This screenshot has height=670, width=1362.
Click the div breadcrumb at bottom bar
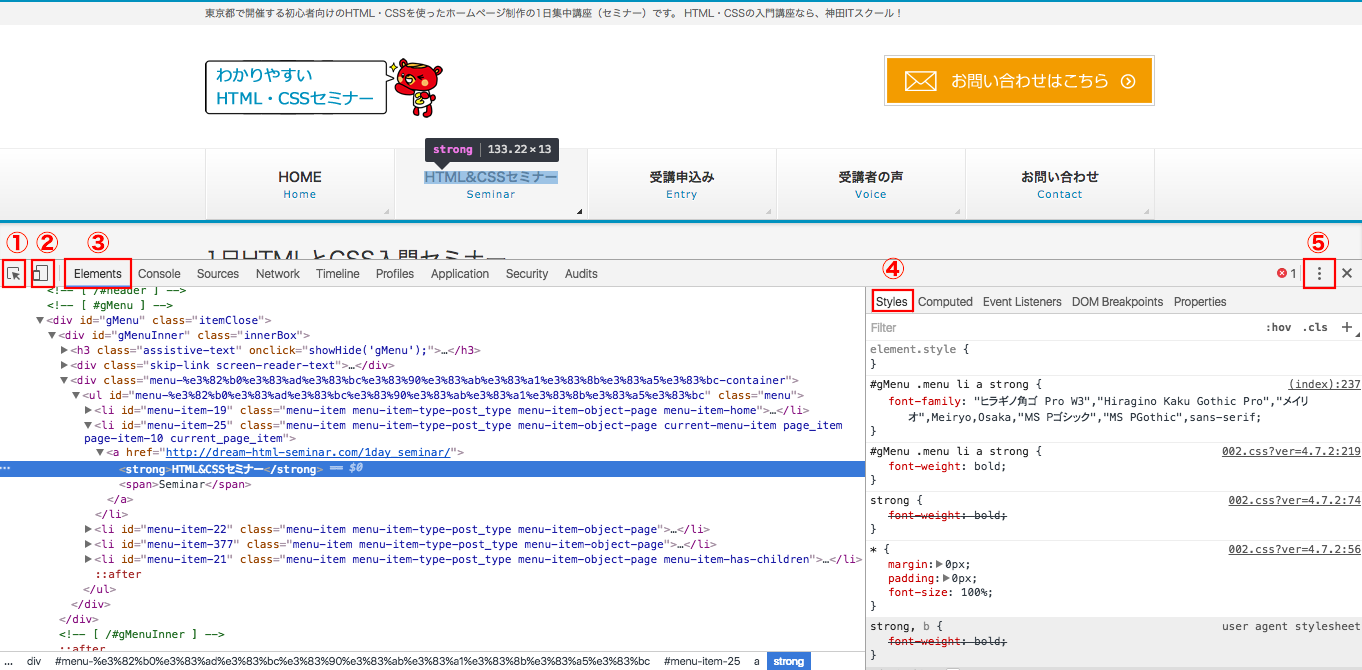(x=34, y=661)
